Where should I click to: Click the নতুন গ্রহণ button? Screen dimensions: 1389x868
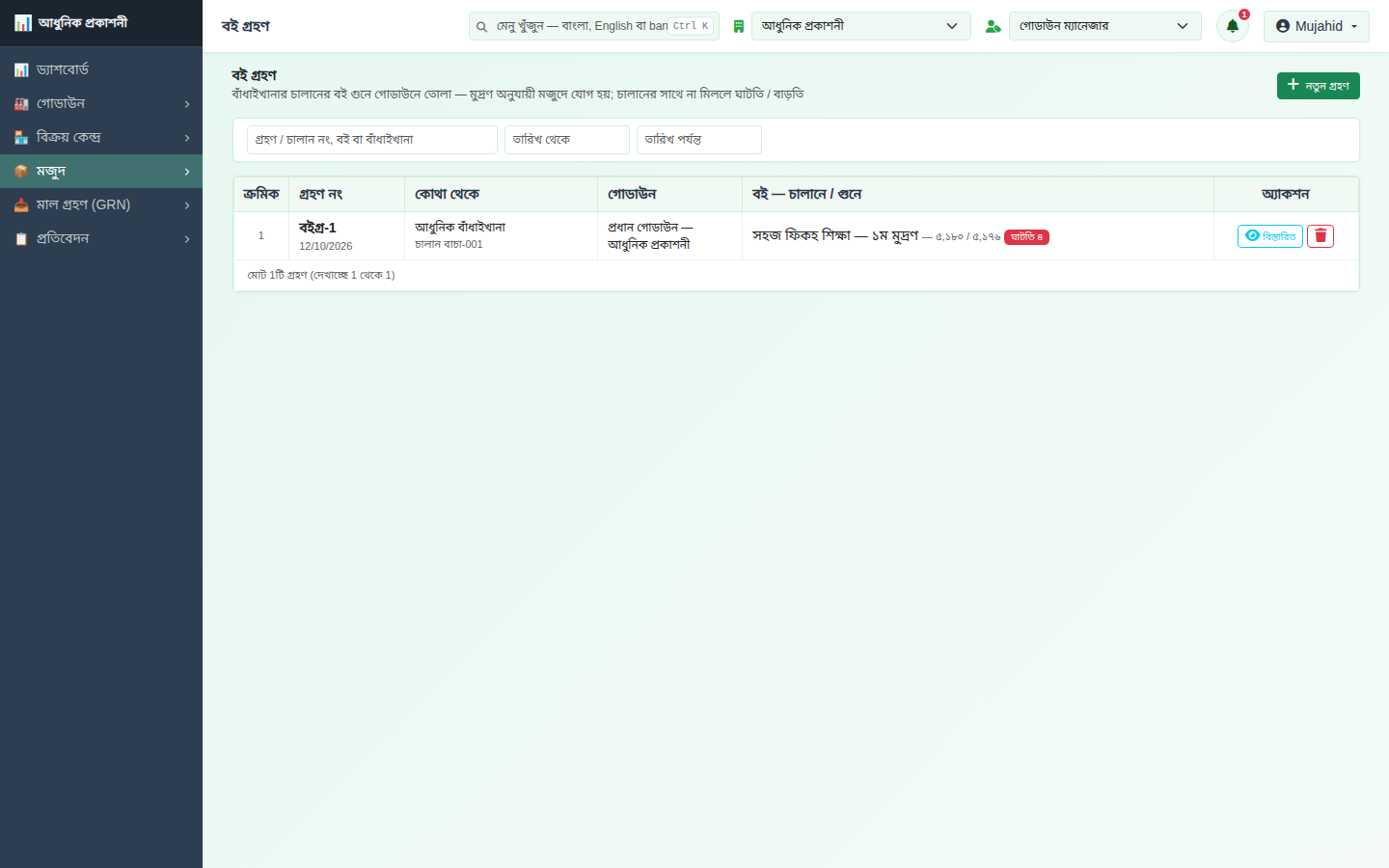pyautogui.click(x=1319, y=86)
